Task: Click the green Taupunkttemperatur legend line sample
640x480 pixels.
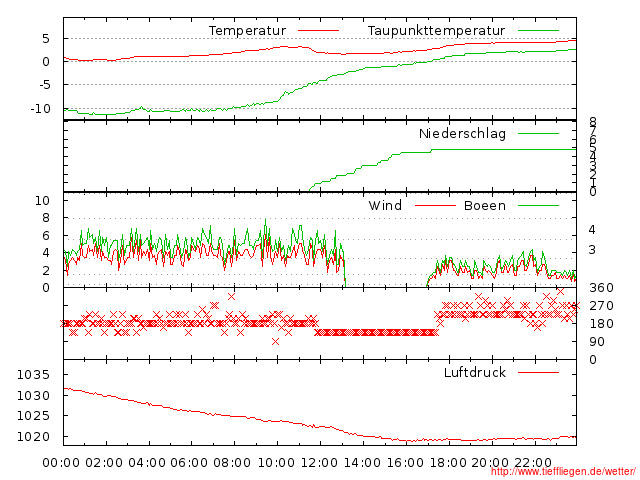Action: [x=538, y=31]
